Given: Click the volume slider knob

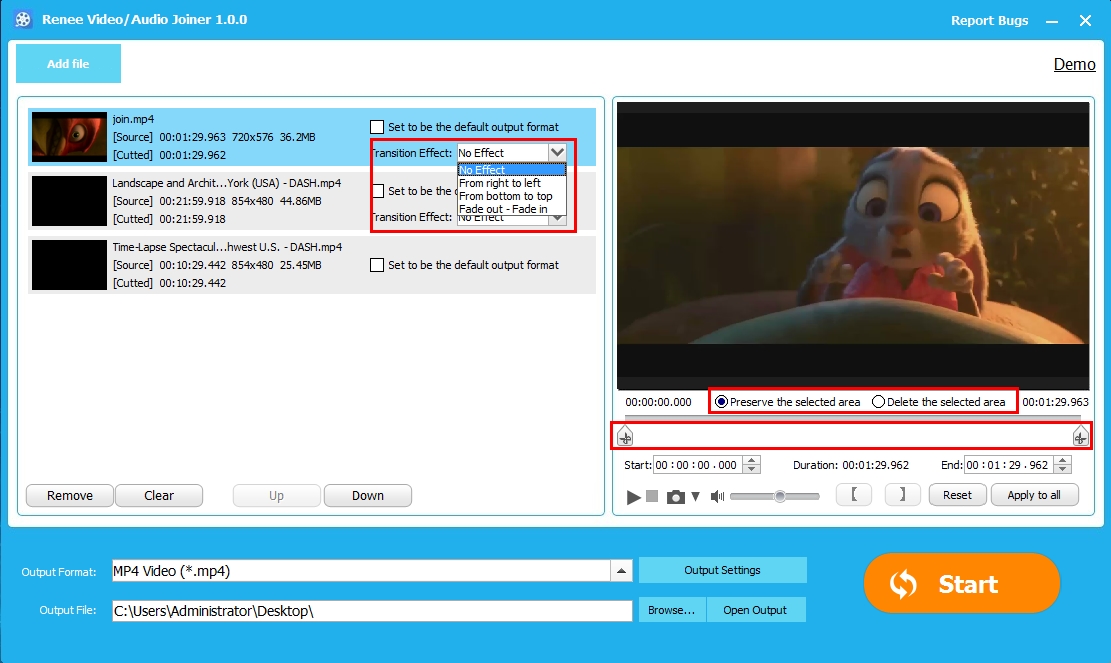Looking at the screenshot, I should coord(779,496).
